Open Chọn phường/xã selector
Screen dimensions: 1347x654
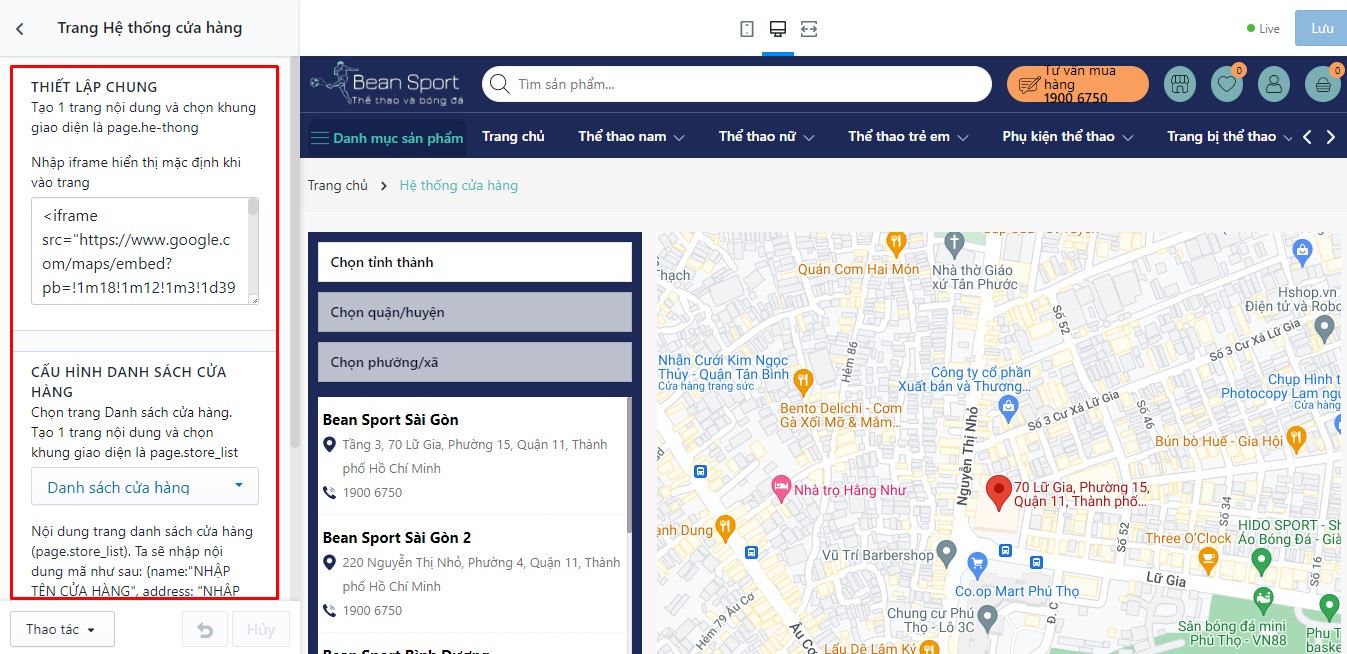[x=475, y=362]
